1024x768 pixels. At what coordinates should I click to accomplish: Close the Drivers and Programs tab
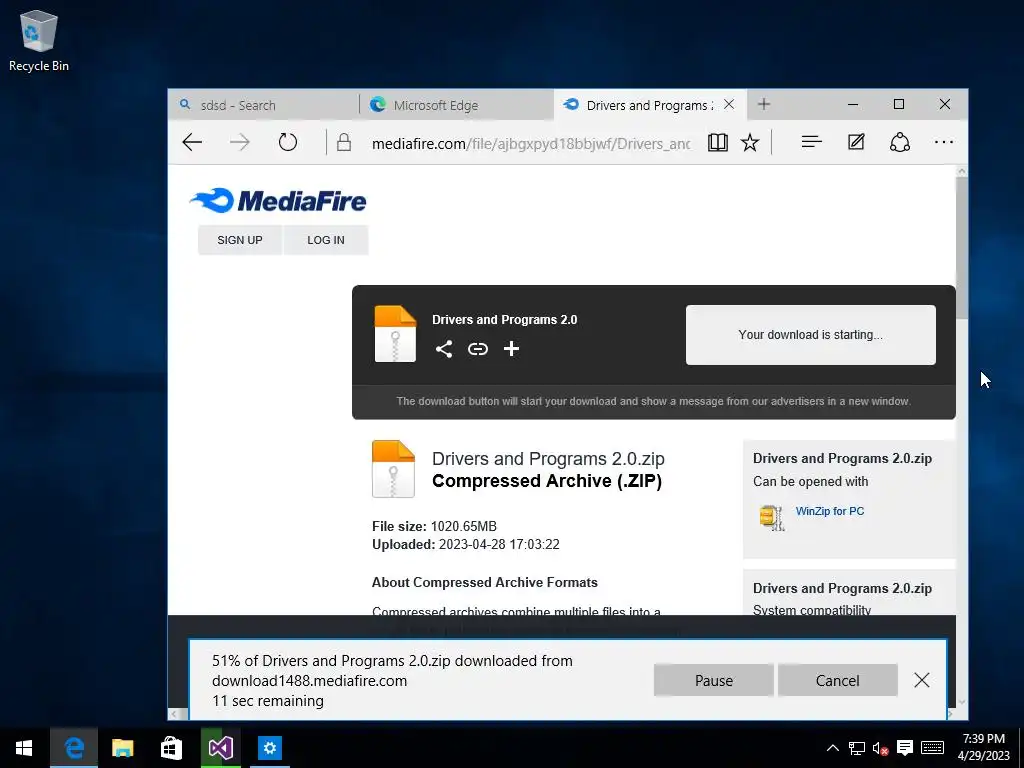pos(729,104)
